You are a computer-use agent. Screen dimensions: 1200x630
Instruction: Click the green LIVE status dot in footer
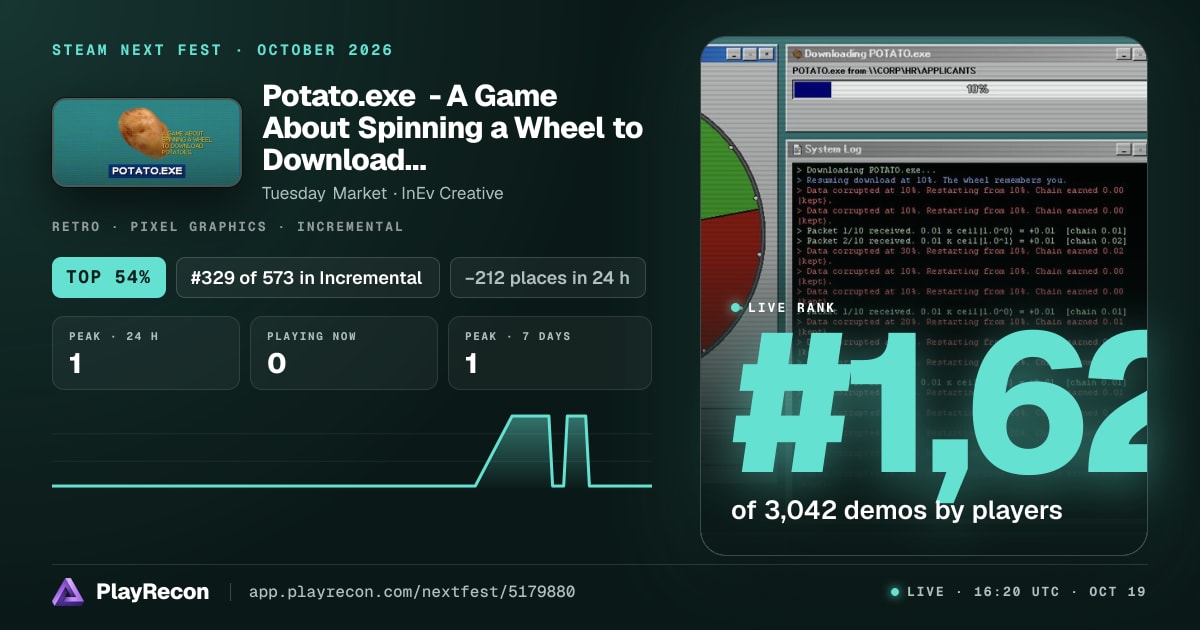[895, 592]
